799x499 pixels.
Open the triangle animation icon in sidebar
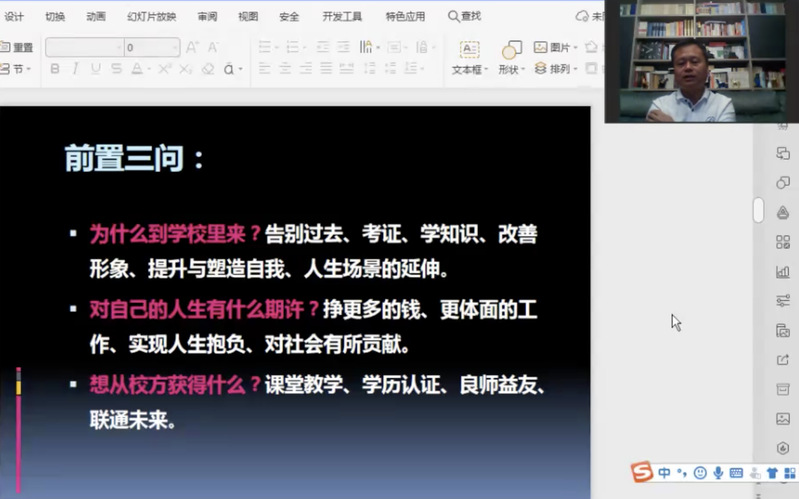point(783,212)
